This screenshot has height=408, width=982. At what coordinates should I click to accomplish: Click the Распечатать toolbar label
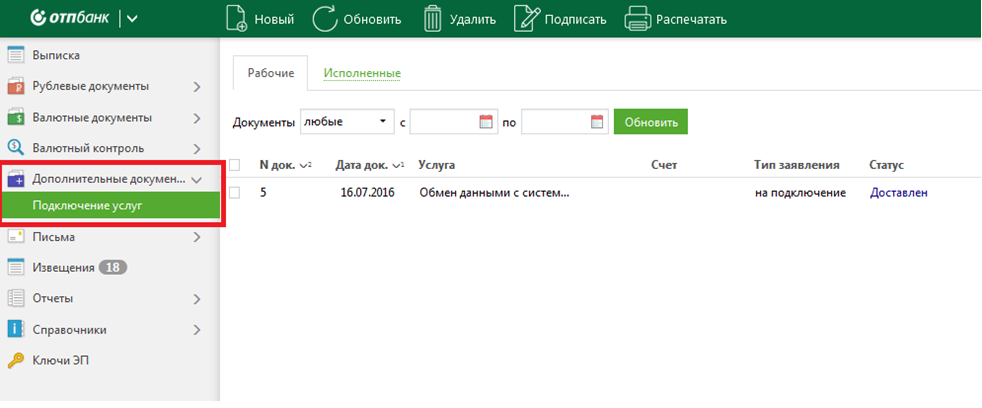691,19
